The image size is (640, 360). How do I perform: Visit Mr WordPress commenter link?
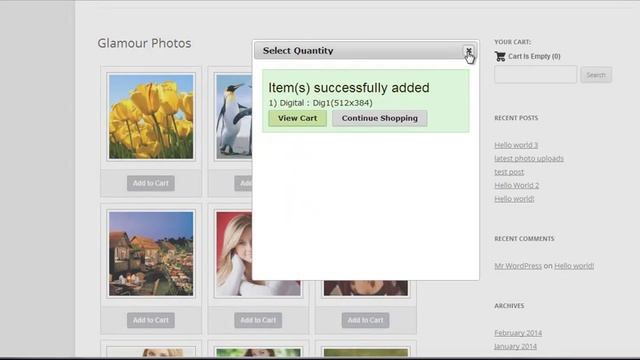pyautogui.click(x=518, y=266)
